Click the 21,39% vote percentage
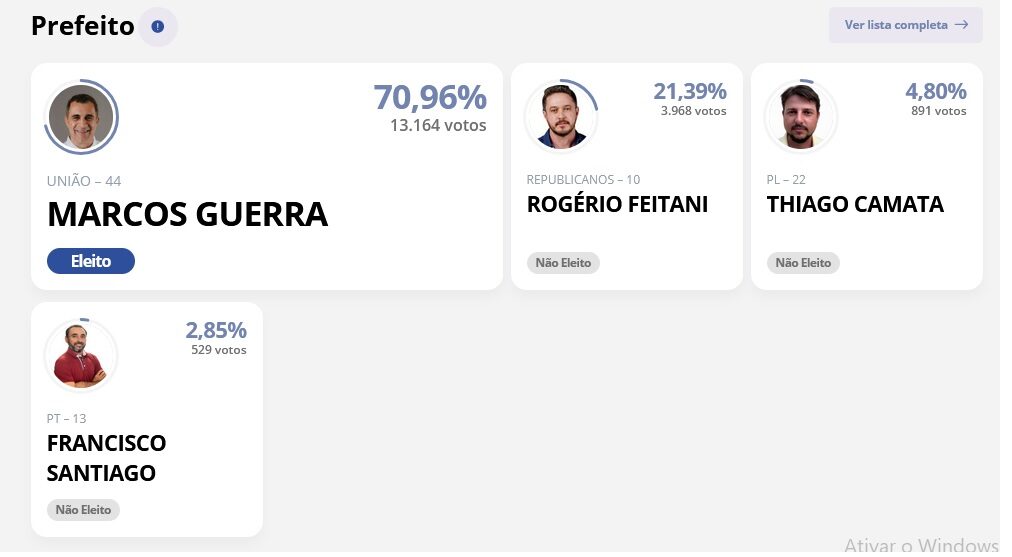The width and height of the screenshot is (1012, 557). coord(690,91)
